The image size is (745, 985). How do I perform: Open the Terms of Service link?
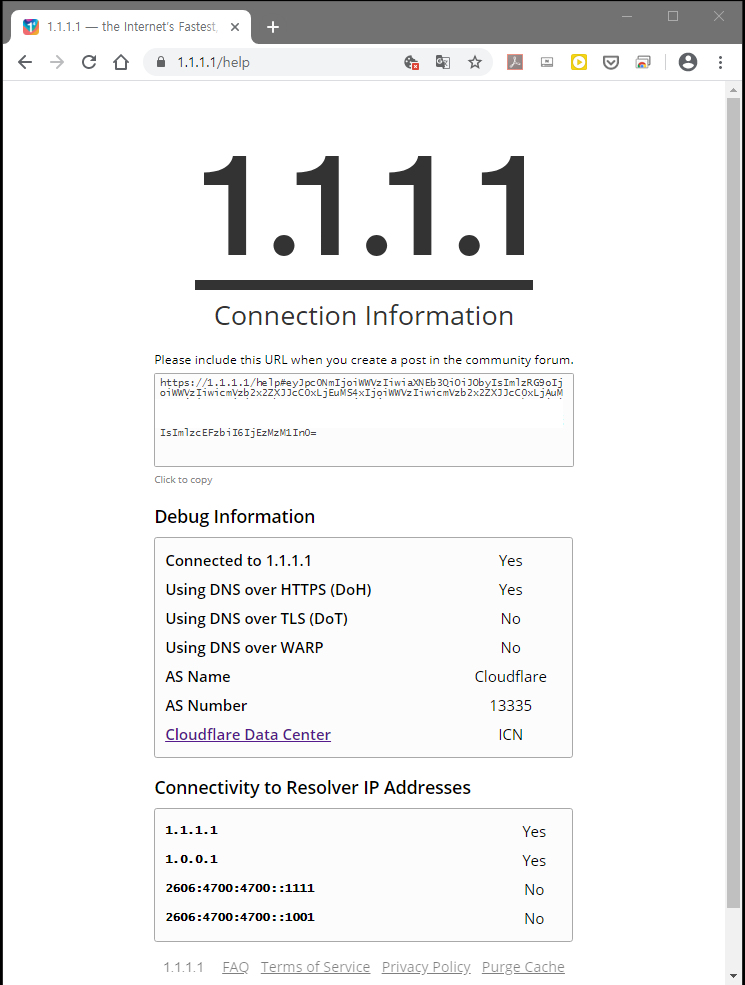(x=315, y=967)
